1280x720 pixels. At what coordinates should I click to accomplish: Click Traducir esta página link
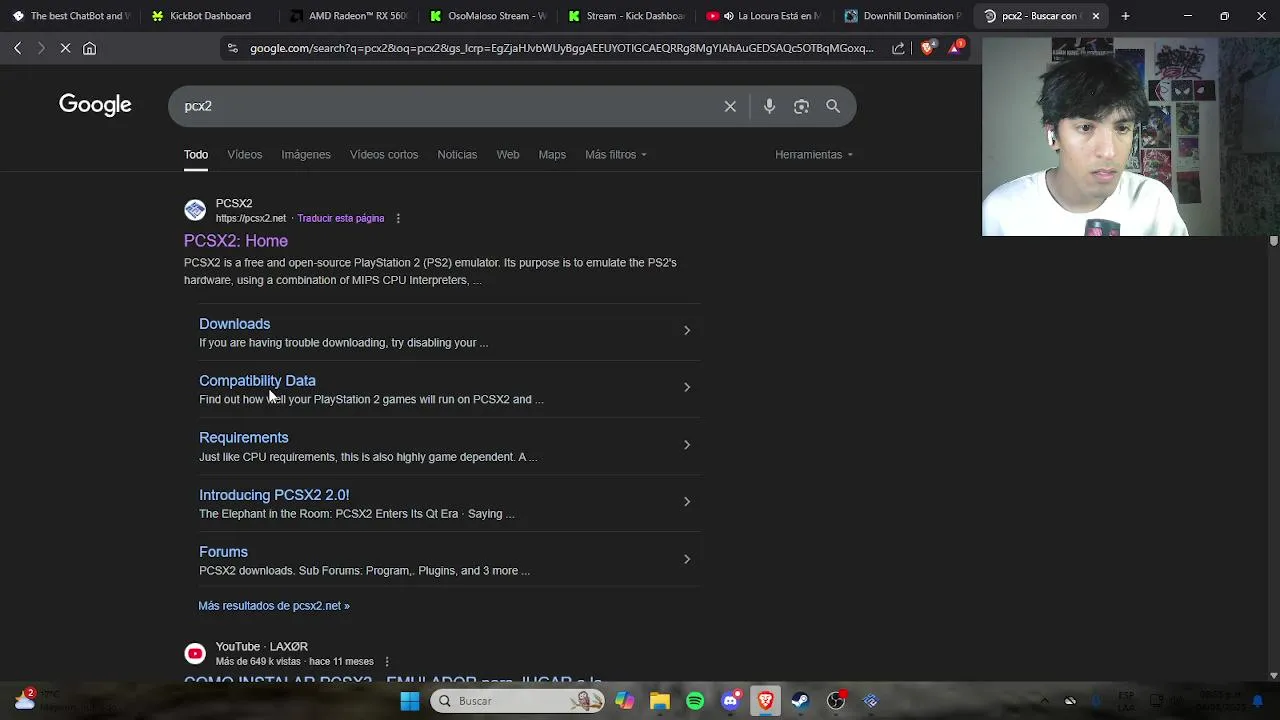click(x=341, y=218)
